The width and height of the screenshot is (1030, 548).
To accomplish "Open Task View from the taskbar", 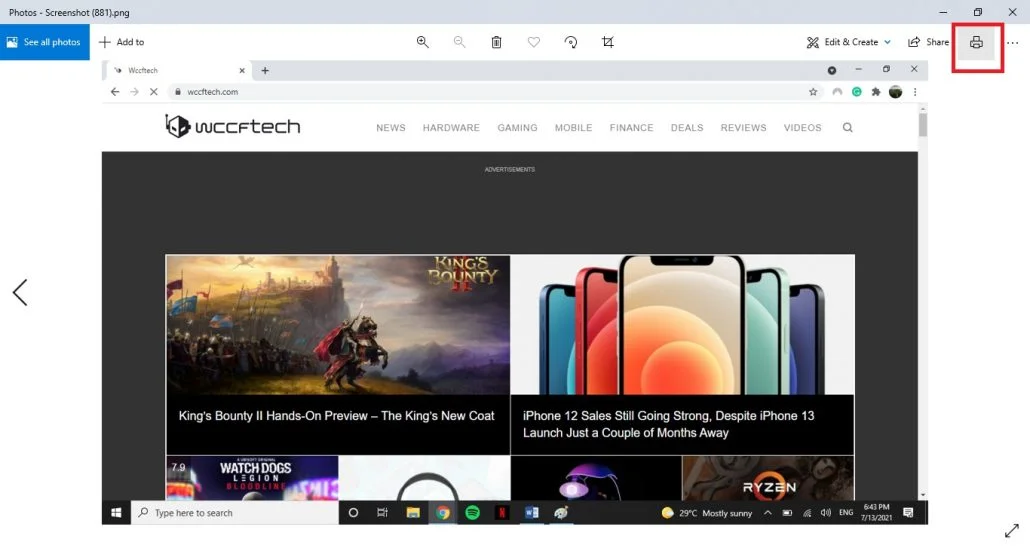I will pyautogui.click(x=382, y=513).
